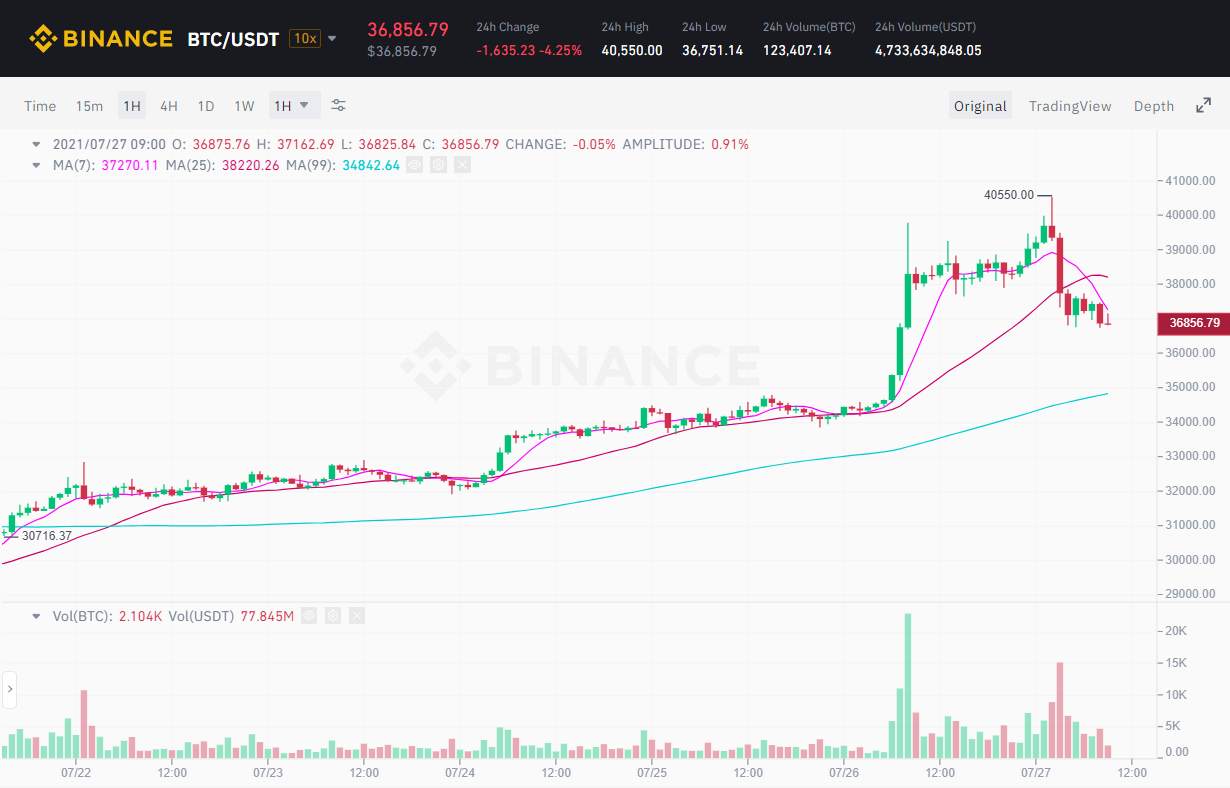Open MA indicator settings gear
1230x788 pixels.
coord(438,165)
